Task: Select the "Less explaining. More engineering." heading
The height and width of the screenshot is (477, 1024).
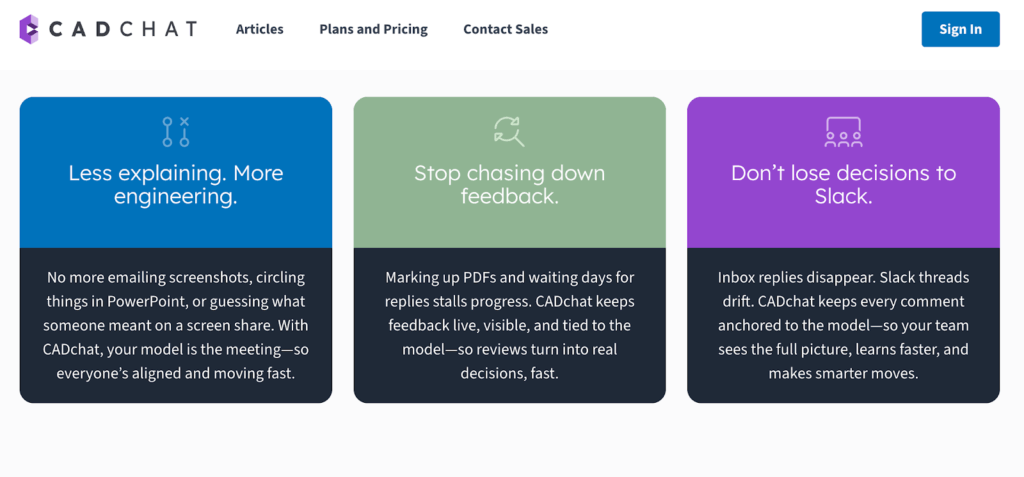Action: tap(176, 185)
